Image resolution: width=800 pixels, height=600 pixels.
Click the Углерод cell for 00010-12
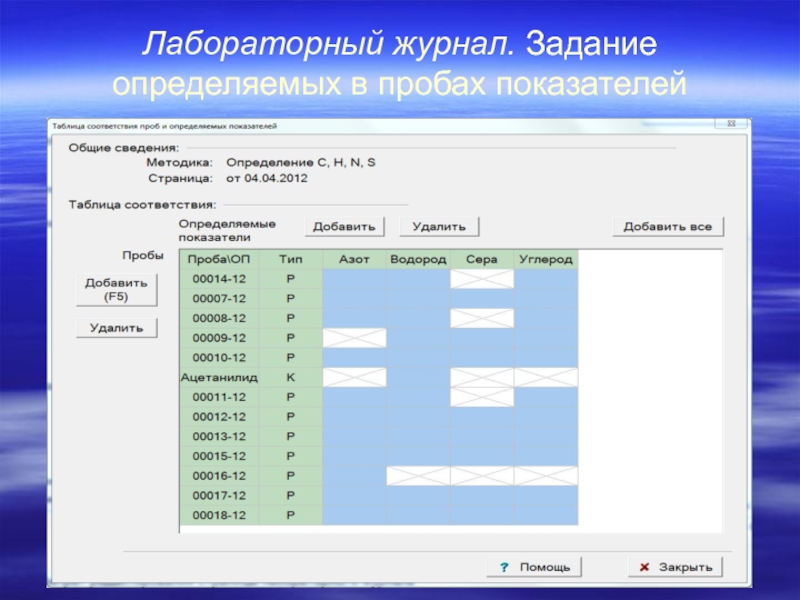pos(546,358)
